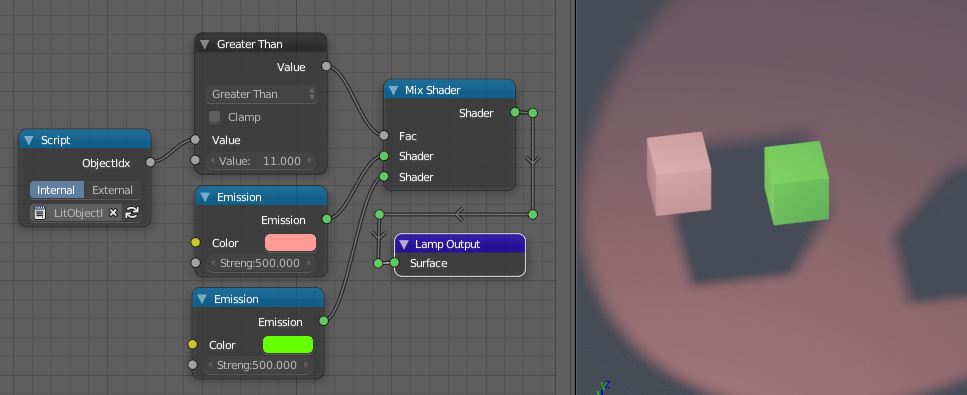
Task: Click the green Emission output socket
Action: pos(324,321)
